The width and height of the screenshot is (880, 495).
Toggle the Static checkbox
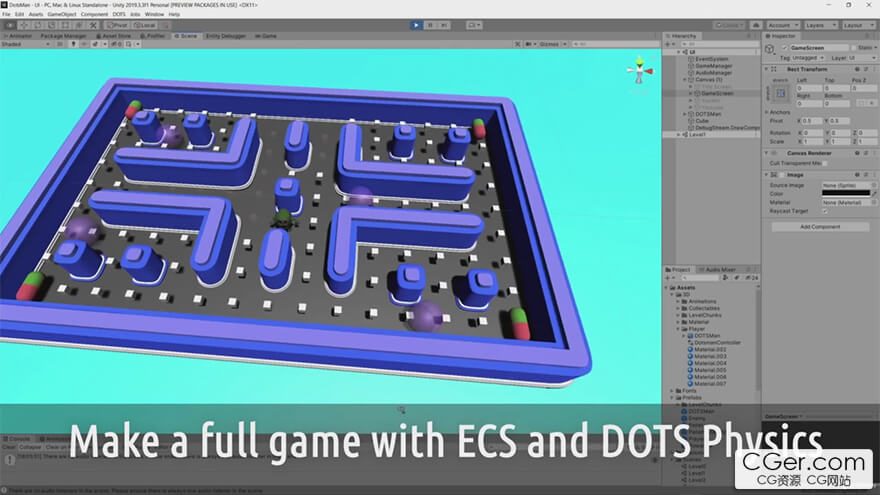click(x=854, y=48)
